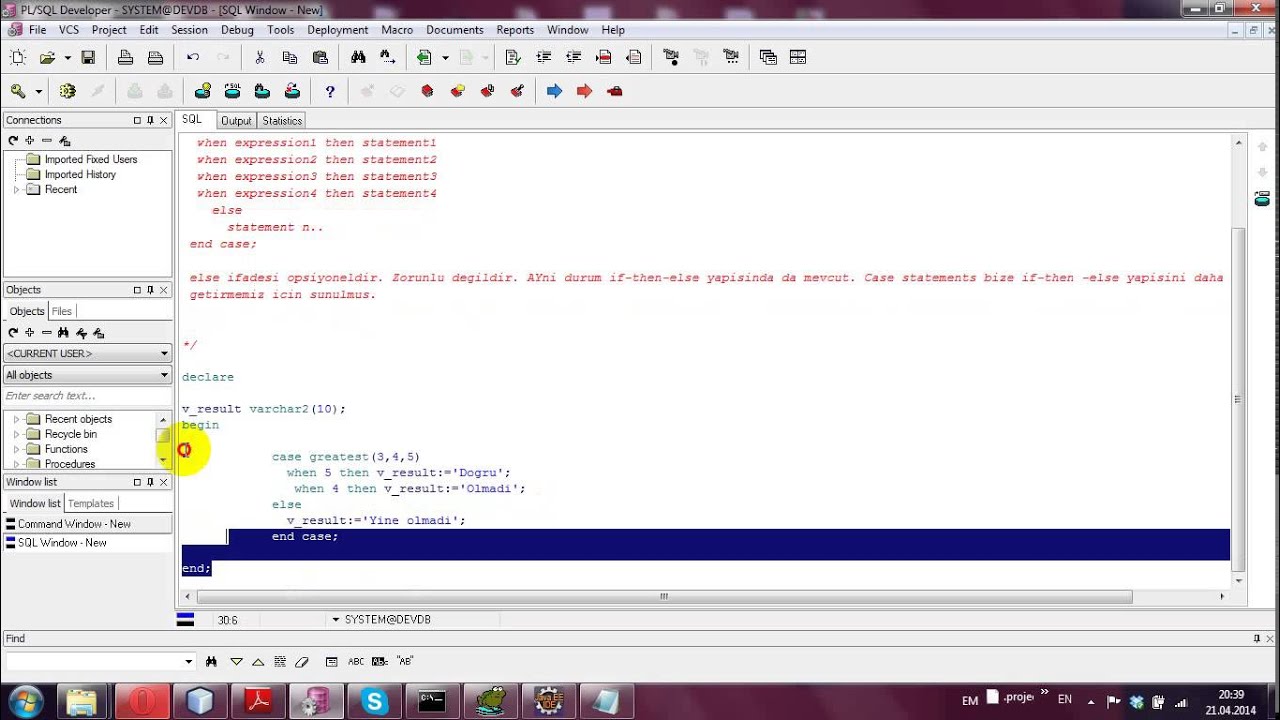Switch to the Statistics tab
Screen dimensions: 1280x720
[282, 121]
